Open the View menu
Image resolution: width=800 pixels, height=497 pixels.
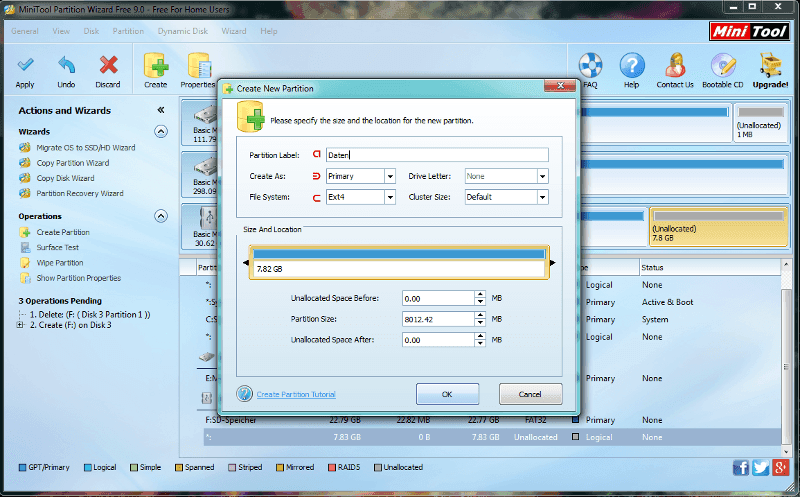pyautogui.click(x=61, y=31)
